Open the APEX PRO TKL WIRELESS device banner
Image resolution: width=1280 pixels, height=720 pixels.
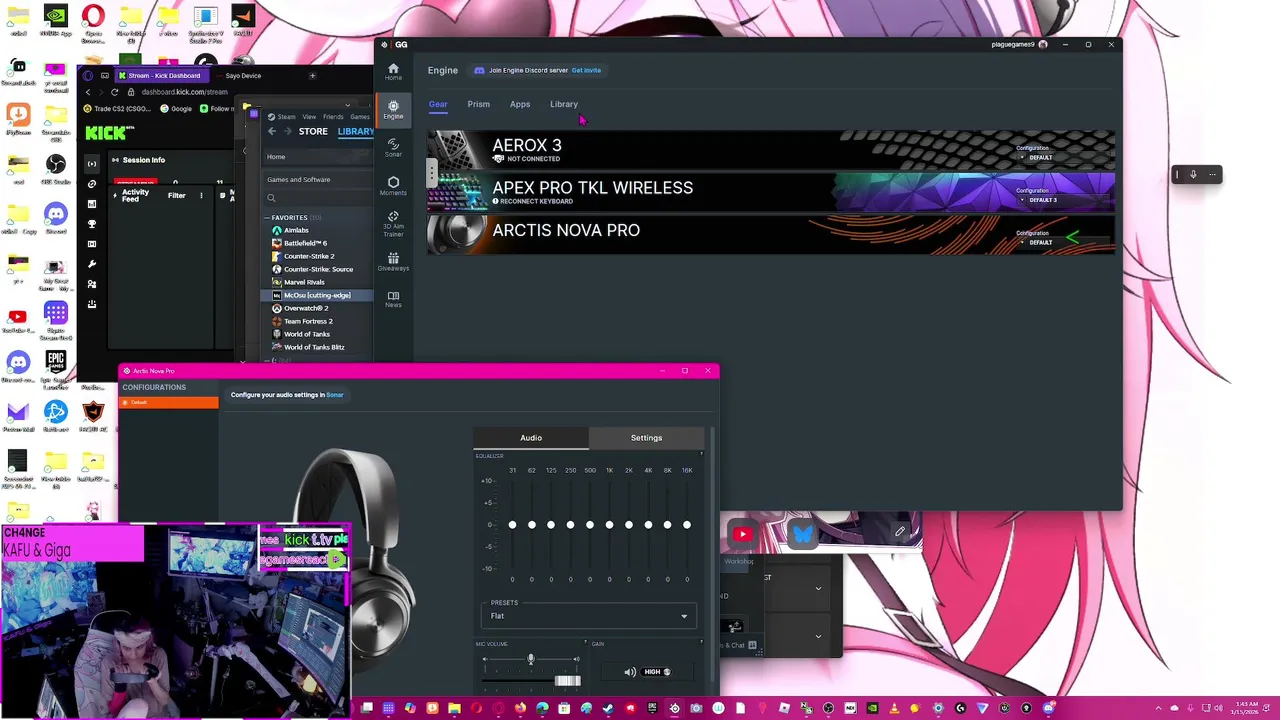point(771,192)
